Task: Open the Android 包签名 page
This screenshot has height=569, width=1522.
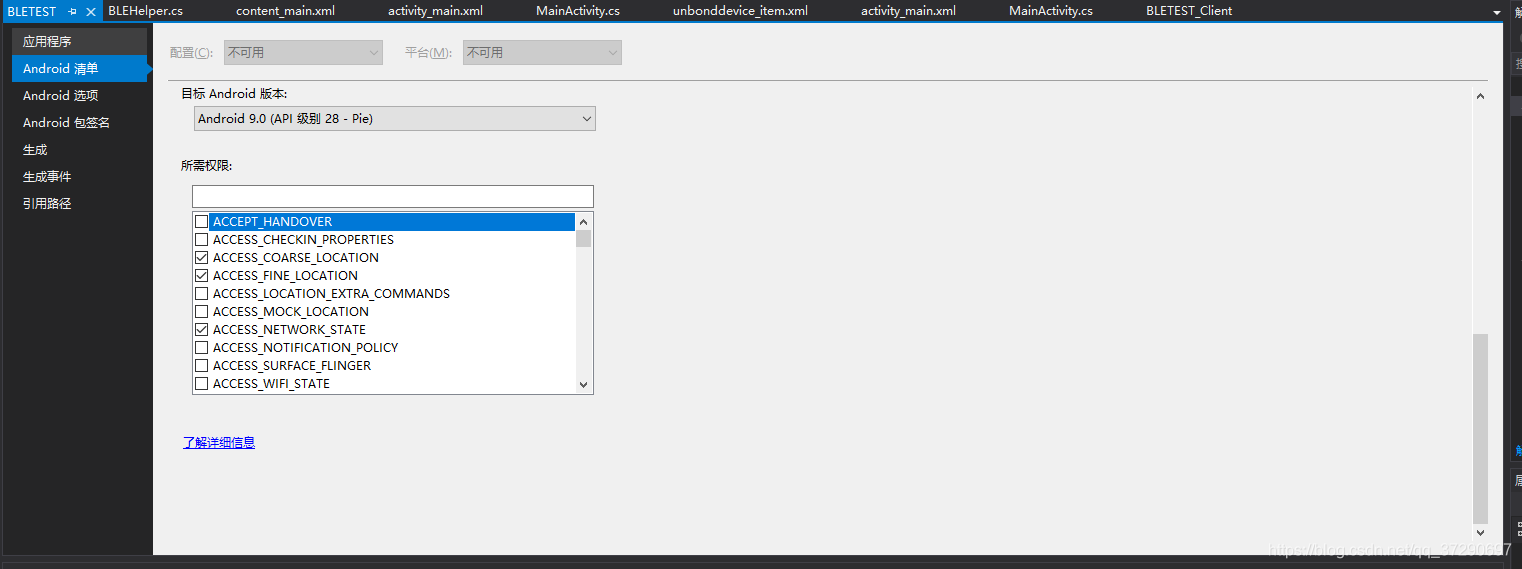Action: 80,122
